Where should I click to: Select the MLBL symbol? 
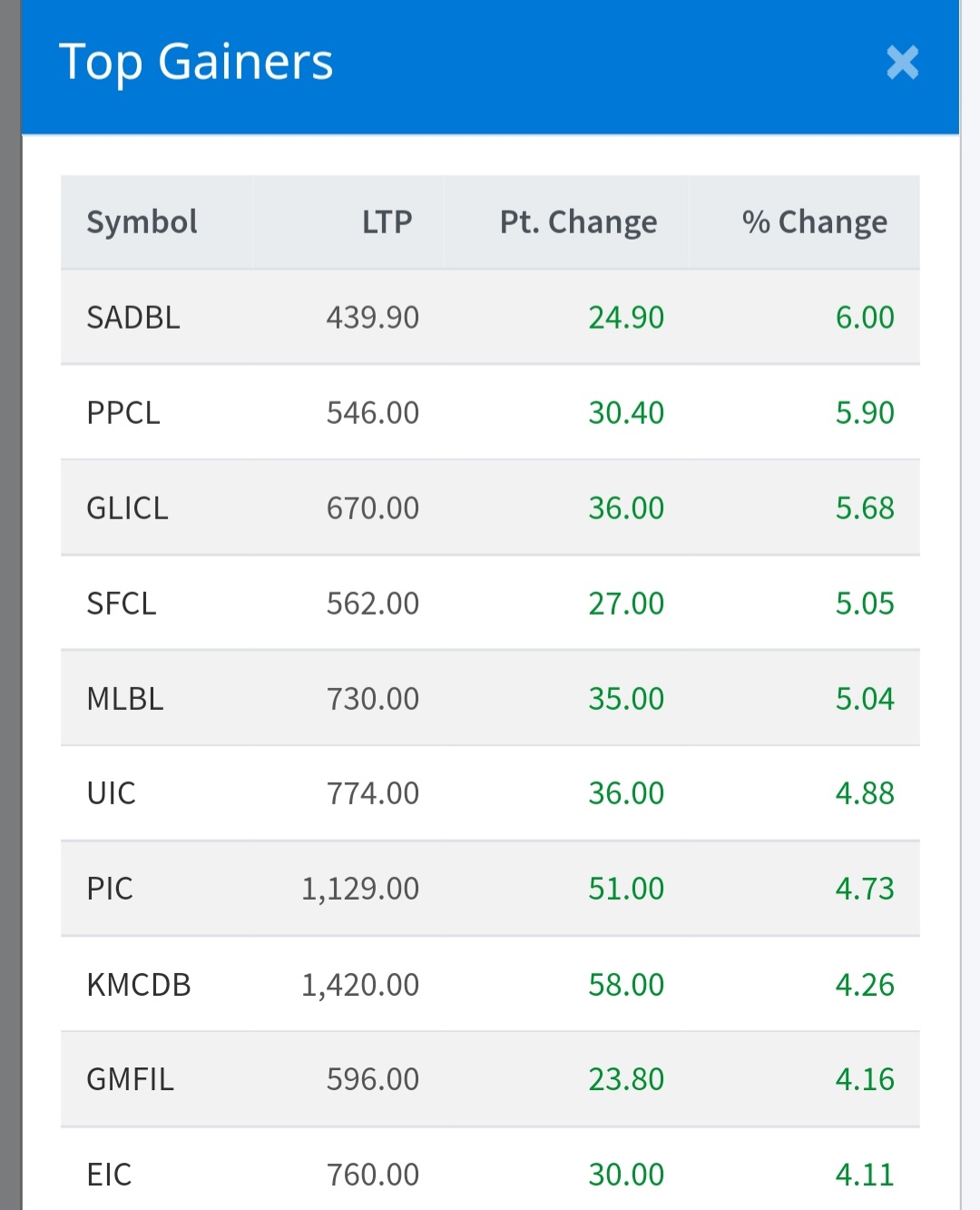point(125,699)
